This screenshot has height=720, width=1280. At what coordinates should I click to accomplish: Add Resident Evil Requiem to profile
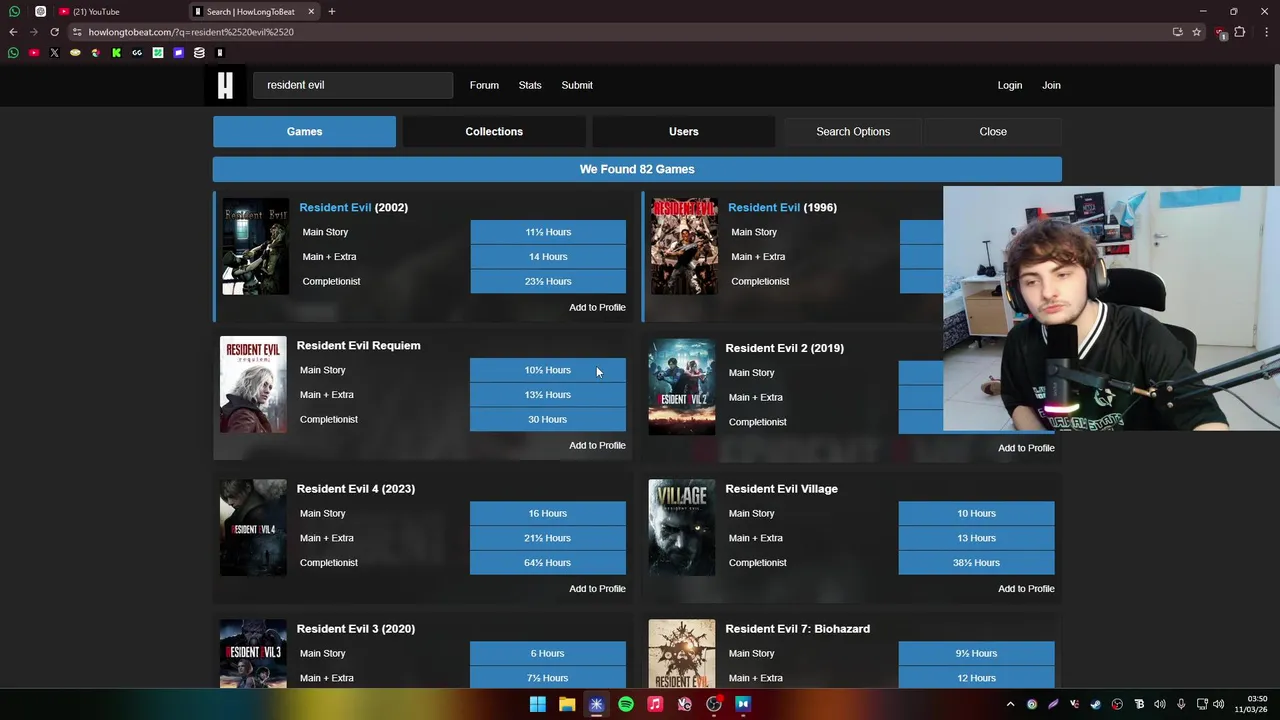[x=597, y=446]
